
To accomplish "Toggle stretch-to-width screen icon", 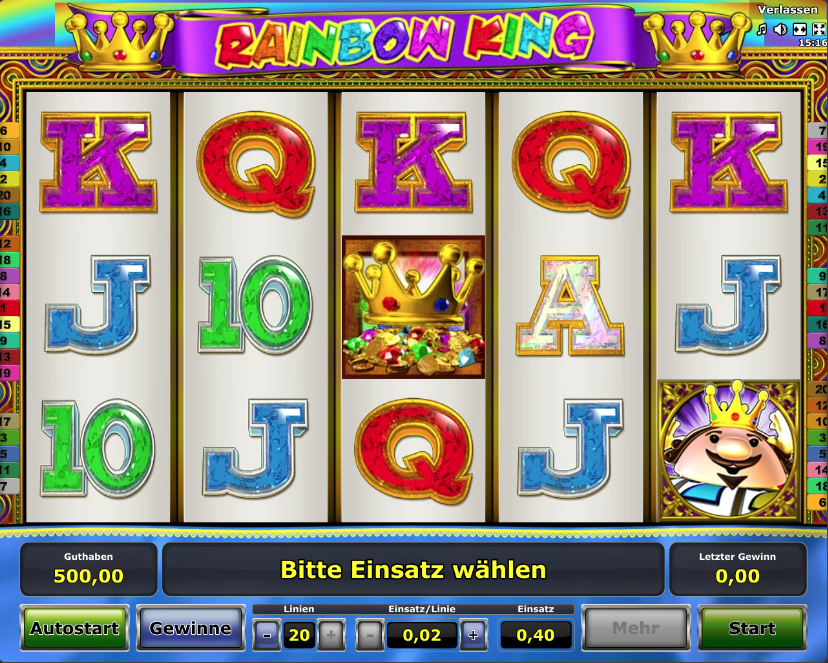I will pos(799,30).
